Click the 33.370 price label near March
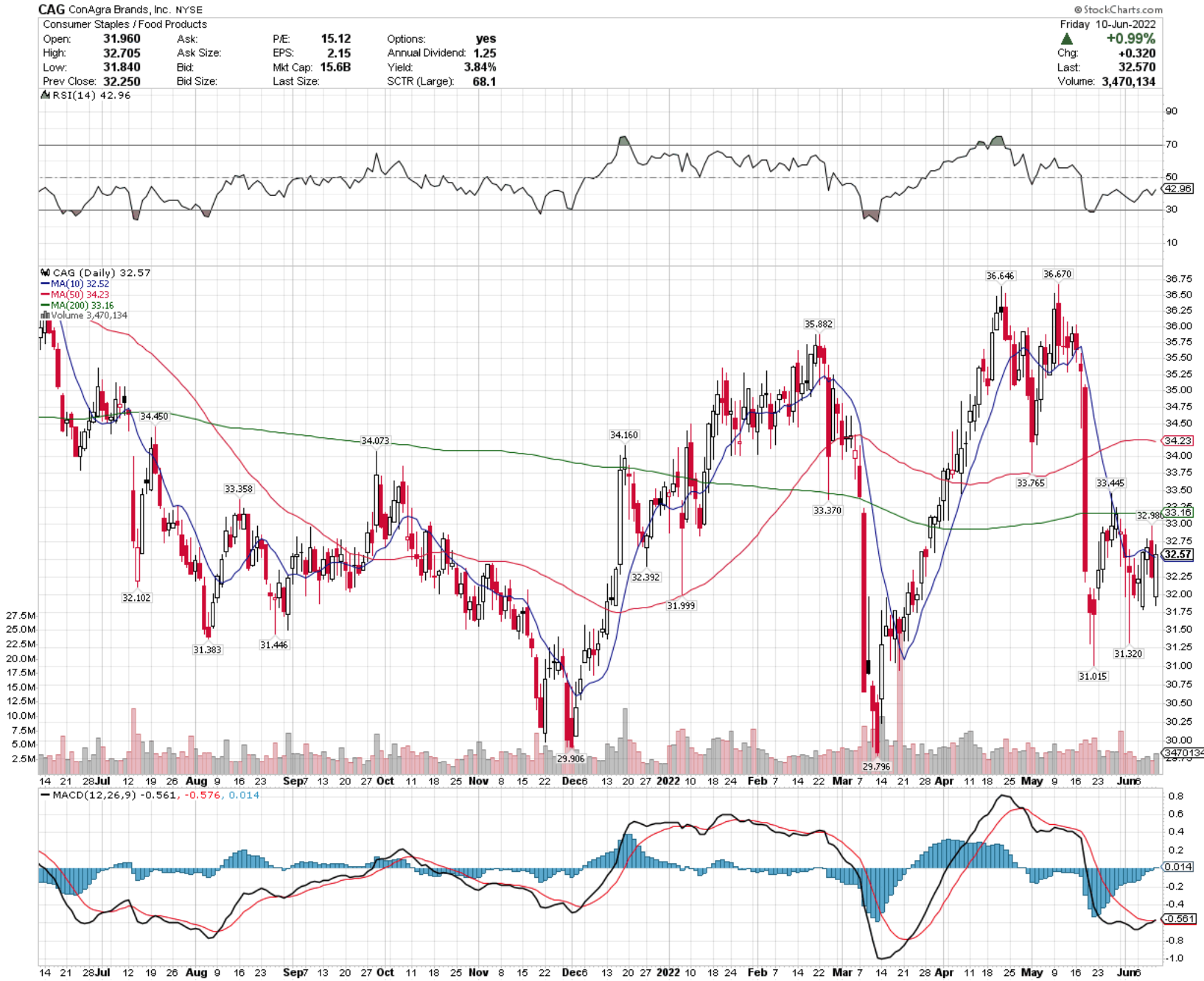 pos(827,510)
